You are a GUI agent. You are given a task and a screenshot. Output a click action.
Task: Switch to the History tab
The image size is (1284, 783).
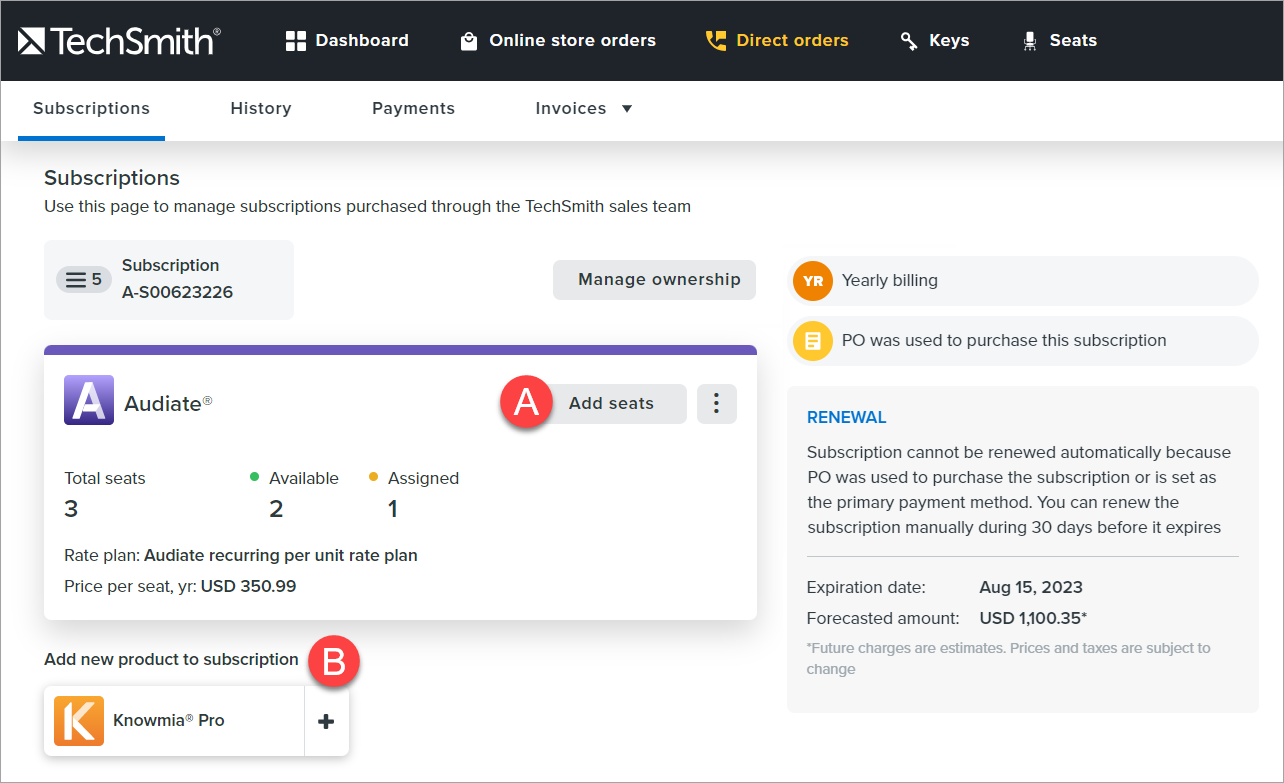click(260, 108)
